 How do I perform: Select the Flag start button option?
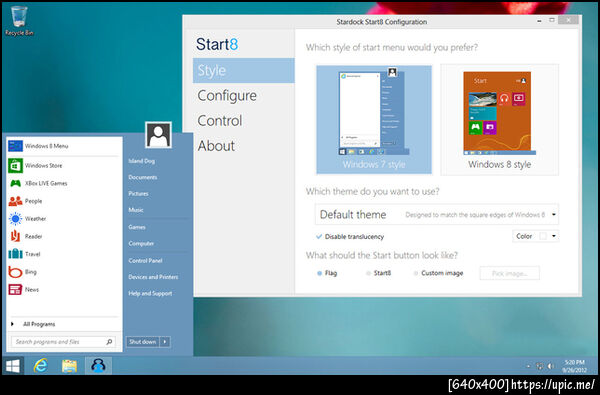click(319, 273)
